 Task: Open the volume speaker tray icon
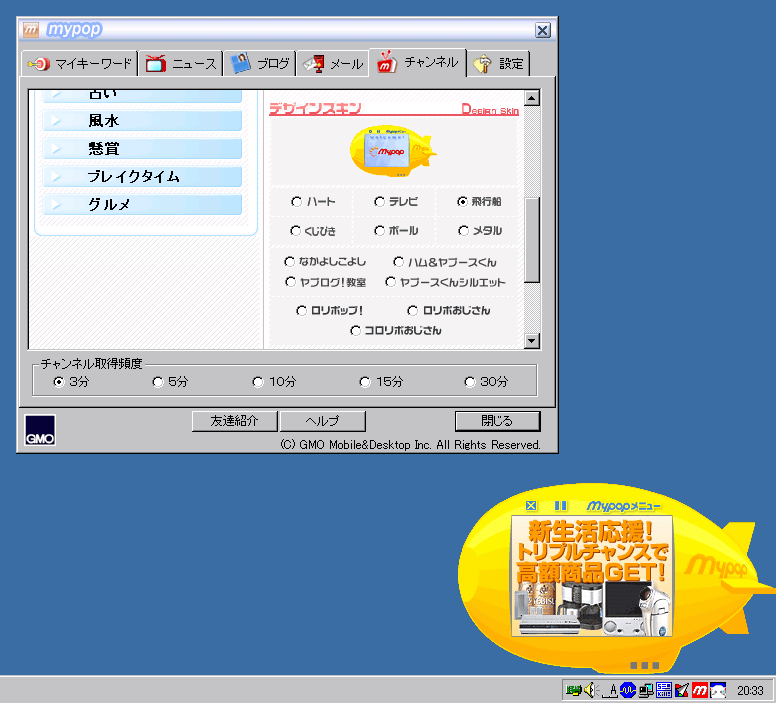[591, 690]
